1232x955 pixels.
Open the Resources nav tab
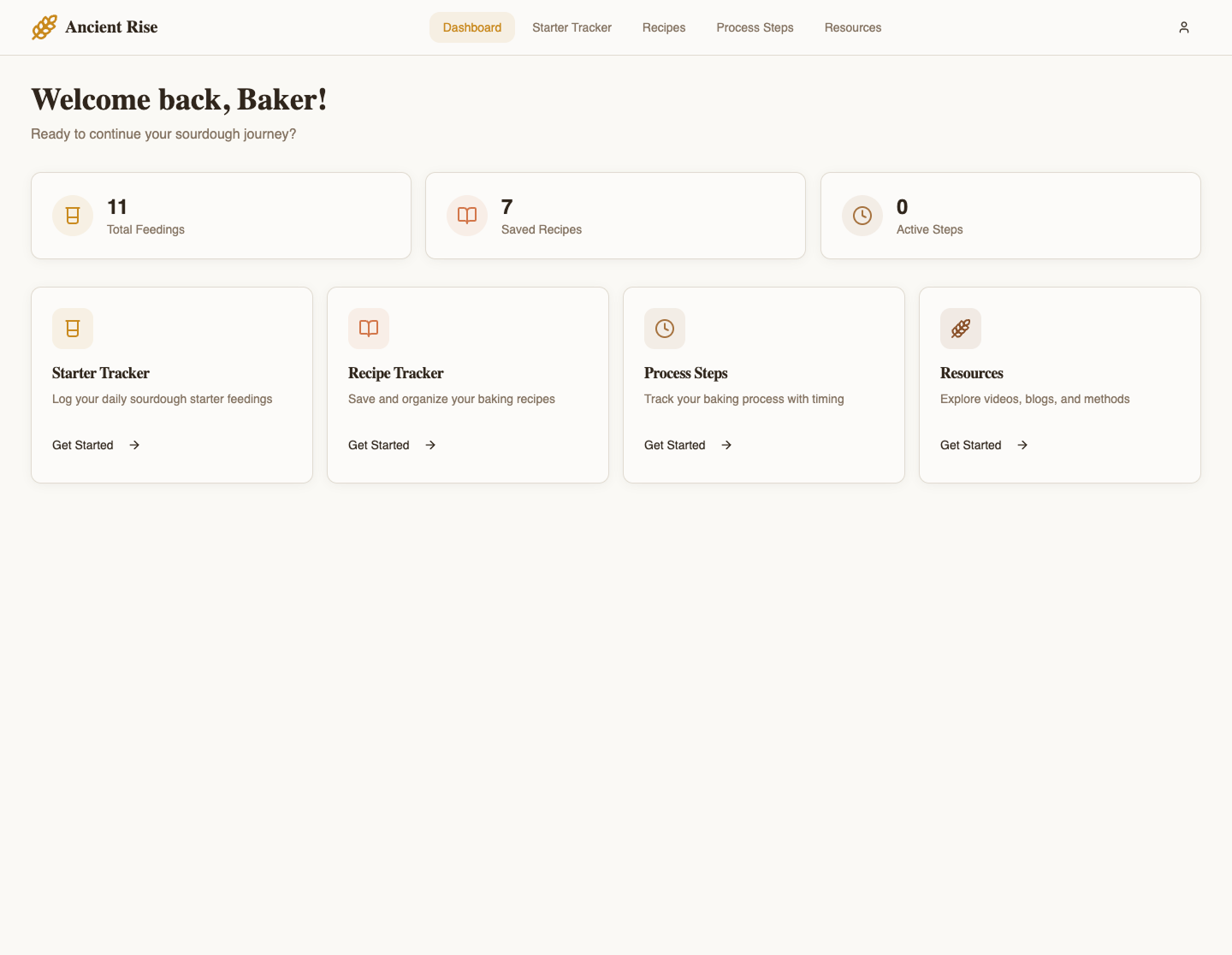click(x=853, y=27)
